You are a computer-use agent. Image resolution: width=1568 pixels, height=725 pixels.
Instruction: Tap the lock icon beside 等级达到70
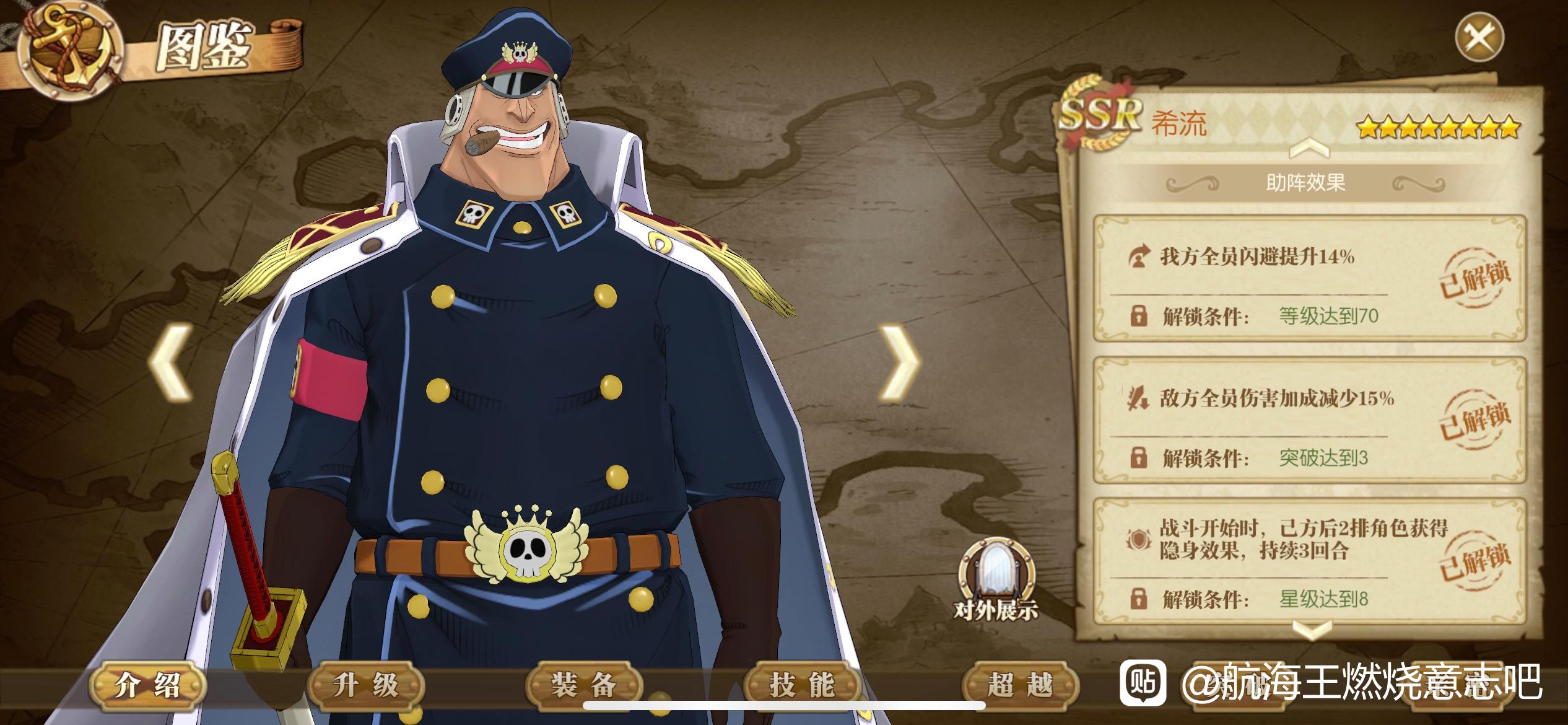(x=1138, y=316)
